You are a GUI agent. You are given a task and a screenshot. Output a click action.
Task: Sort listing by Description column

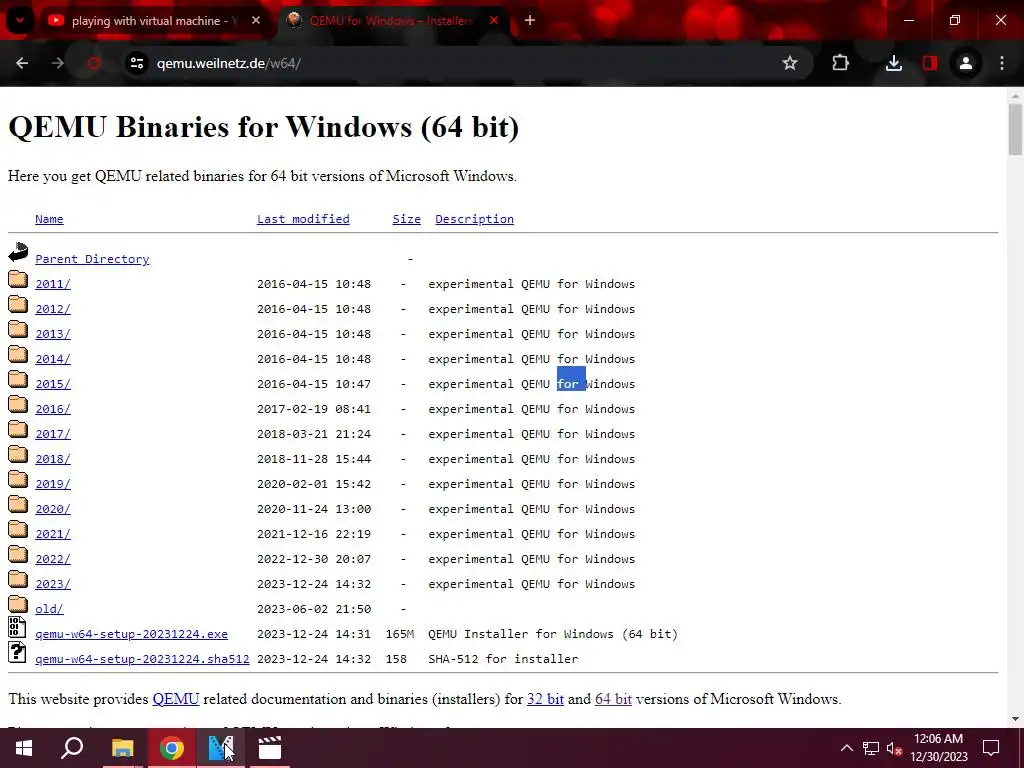pos(474,219)
